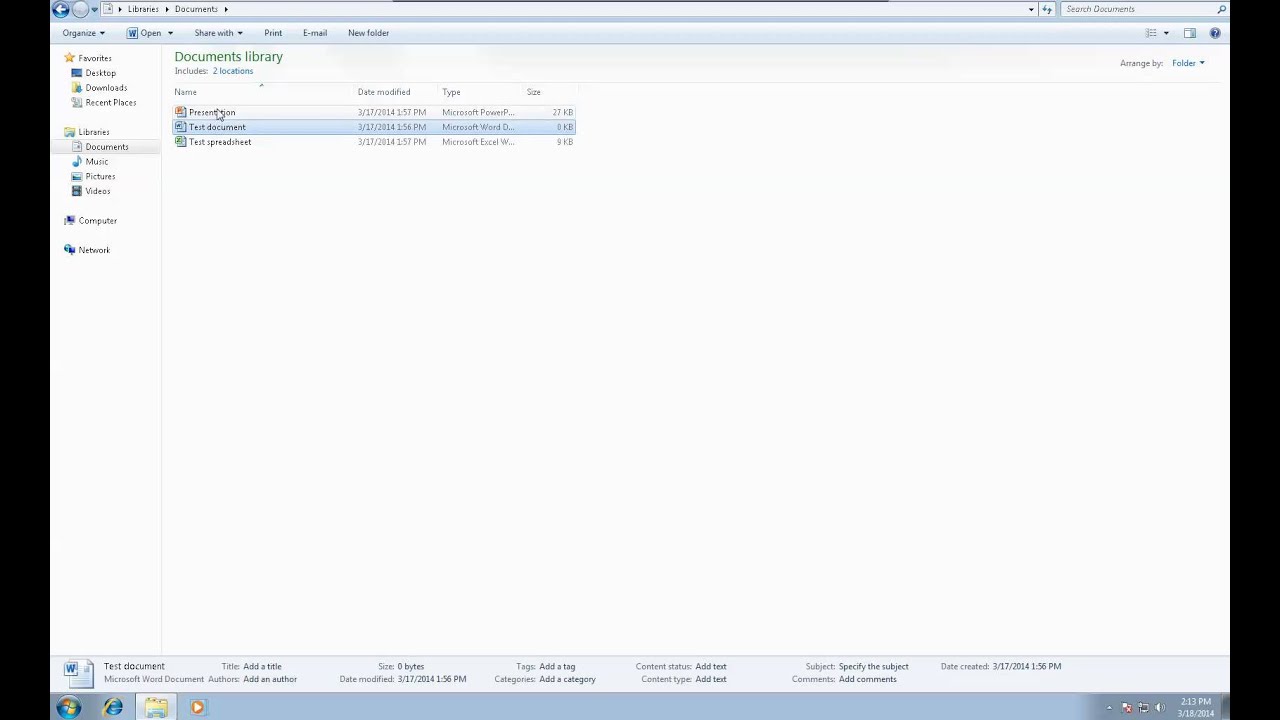
Task: Select Documents in the address breadcrumb
Action: [x=196, y=9]
